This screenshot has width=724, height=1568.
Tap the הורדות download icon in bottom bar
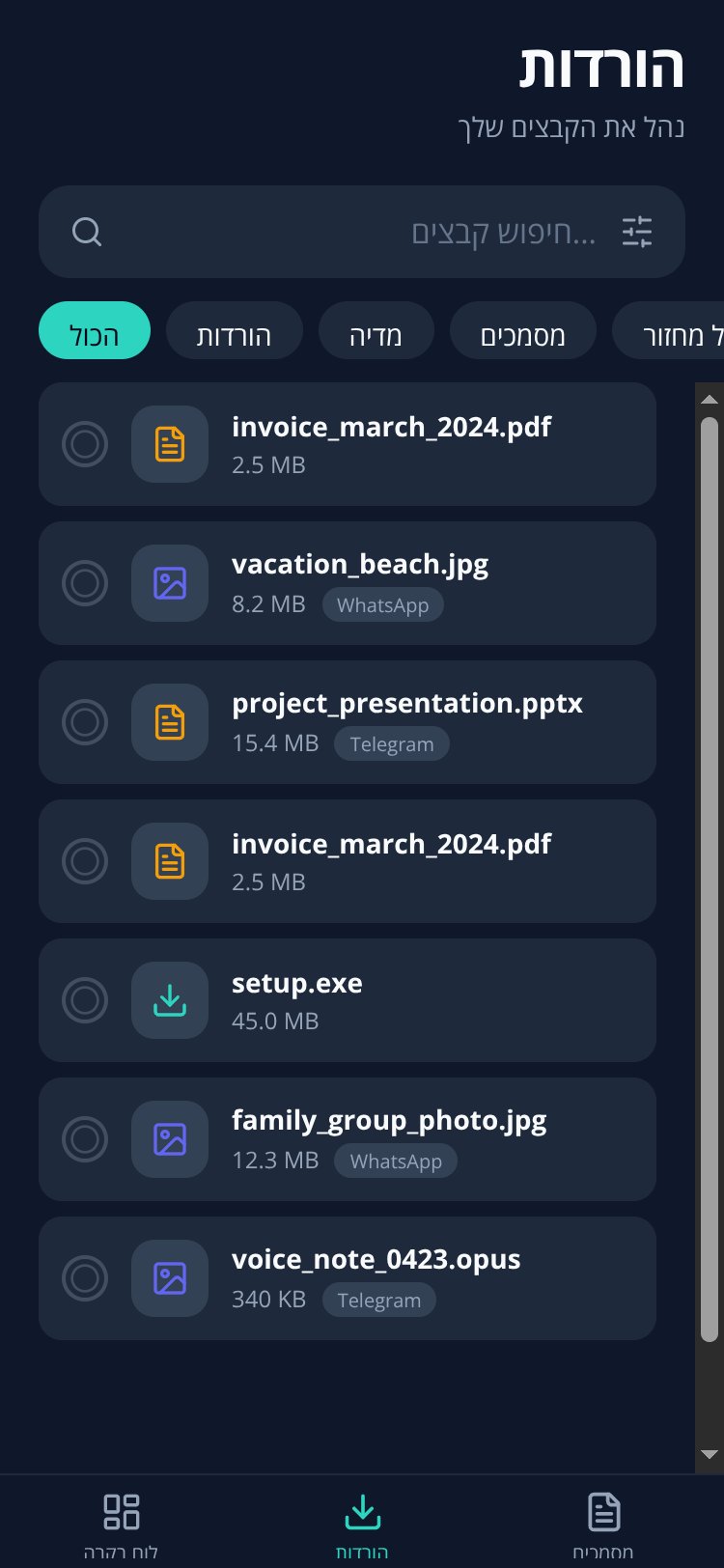[362, 1511]
